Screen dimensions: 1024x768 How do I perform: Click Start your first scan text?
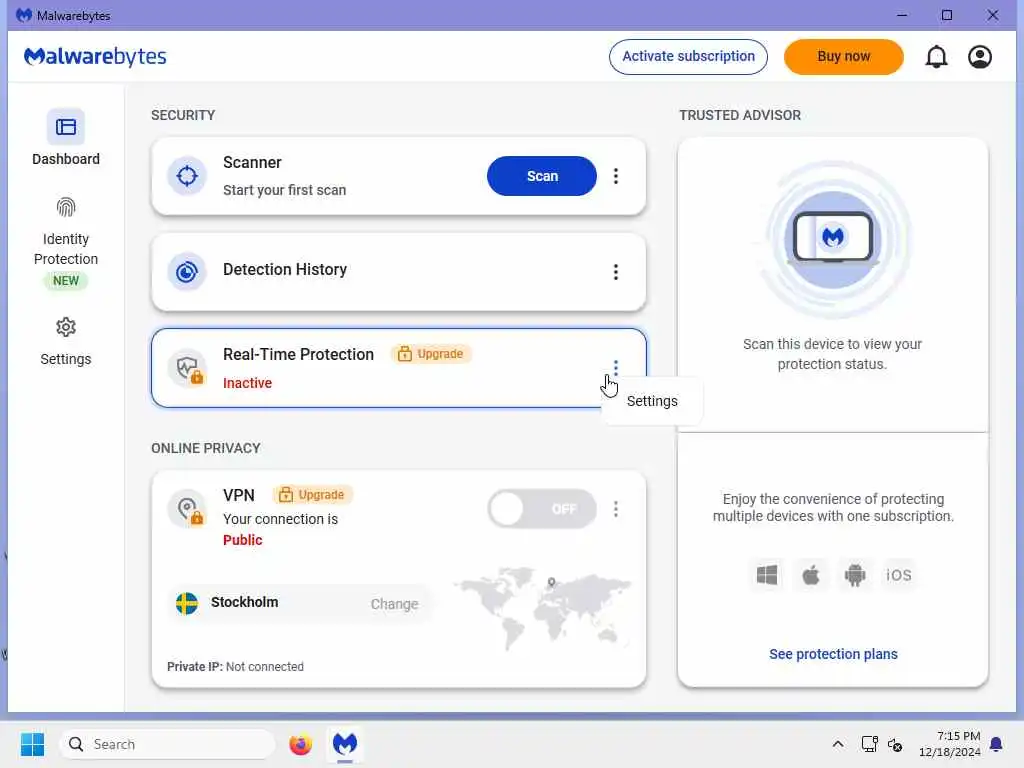click(x=284, y=190)
